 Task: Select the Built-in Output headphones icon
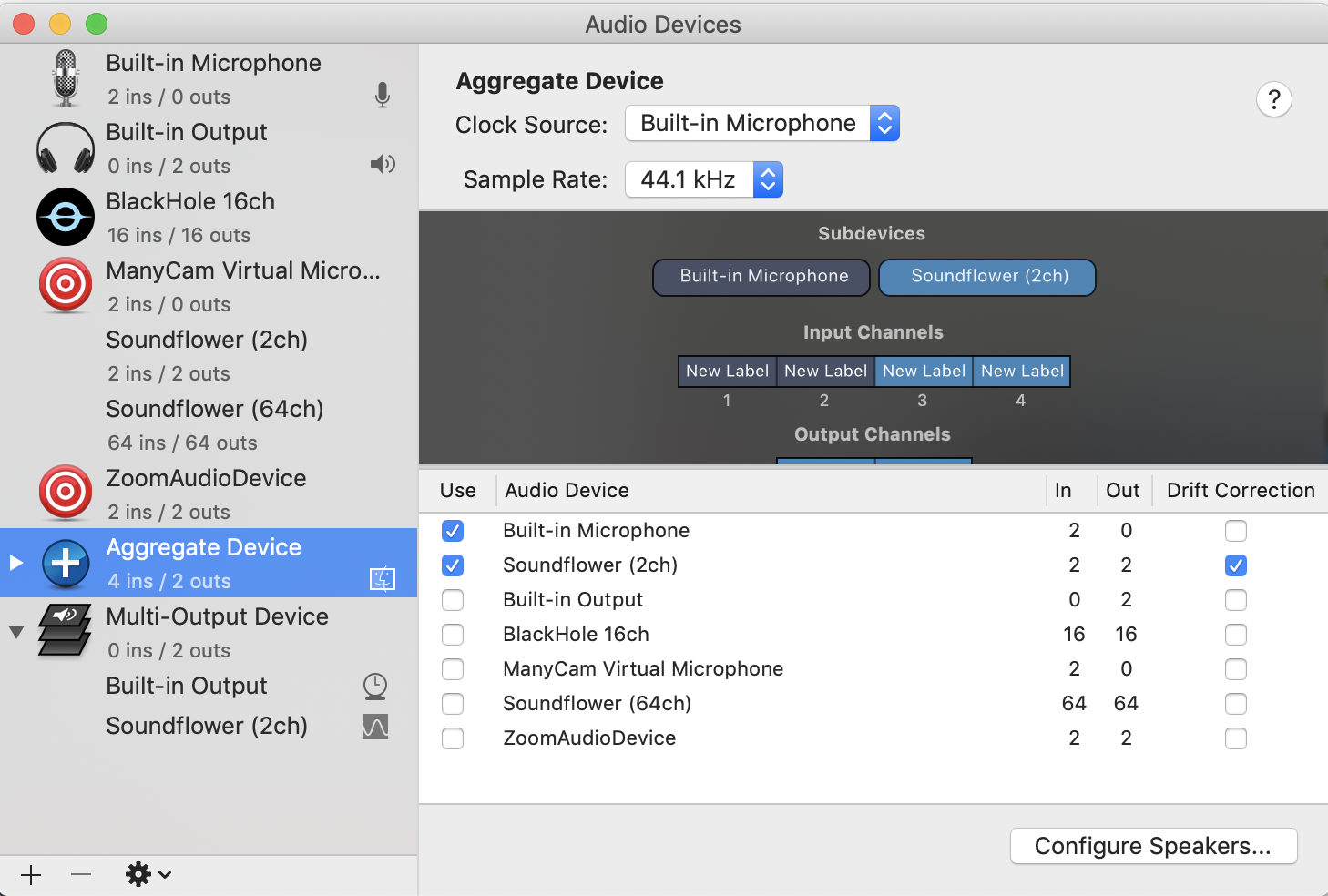[66, 148]
